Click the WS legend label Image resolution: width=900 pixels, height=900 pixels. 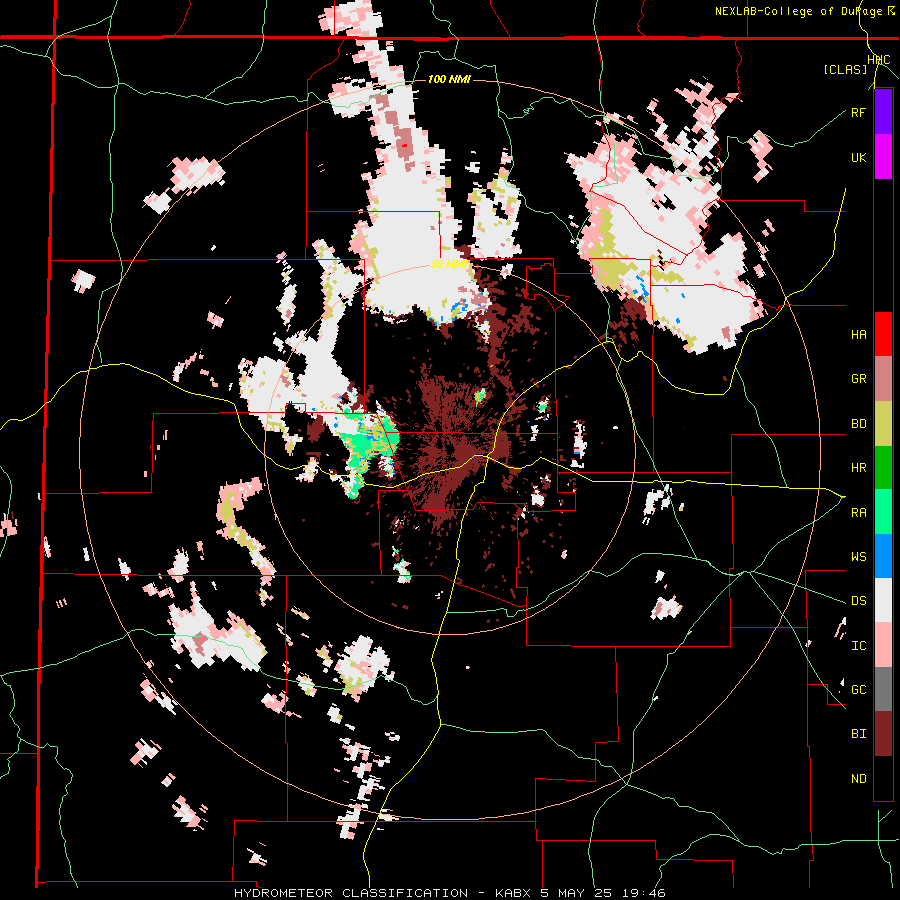click(858, 556)
